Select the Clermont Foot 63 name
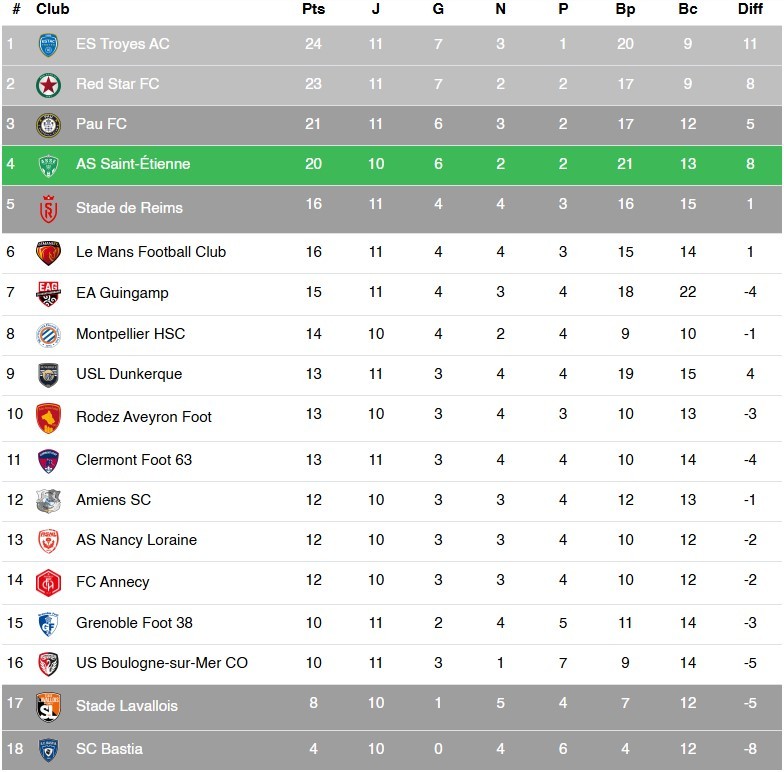The width and height of the screenshot is (784, 772). tap(134, 460)
